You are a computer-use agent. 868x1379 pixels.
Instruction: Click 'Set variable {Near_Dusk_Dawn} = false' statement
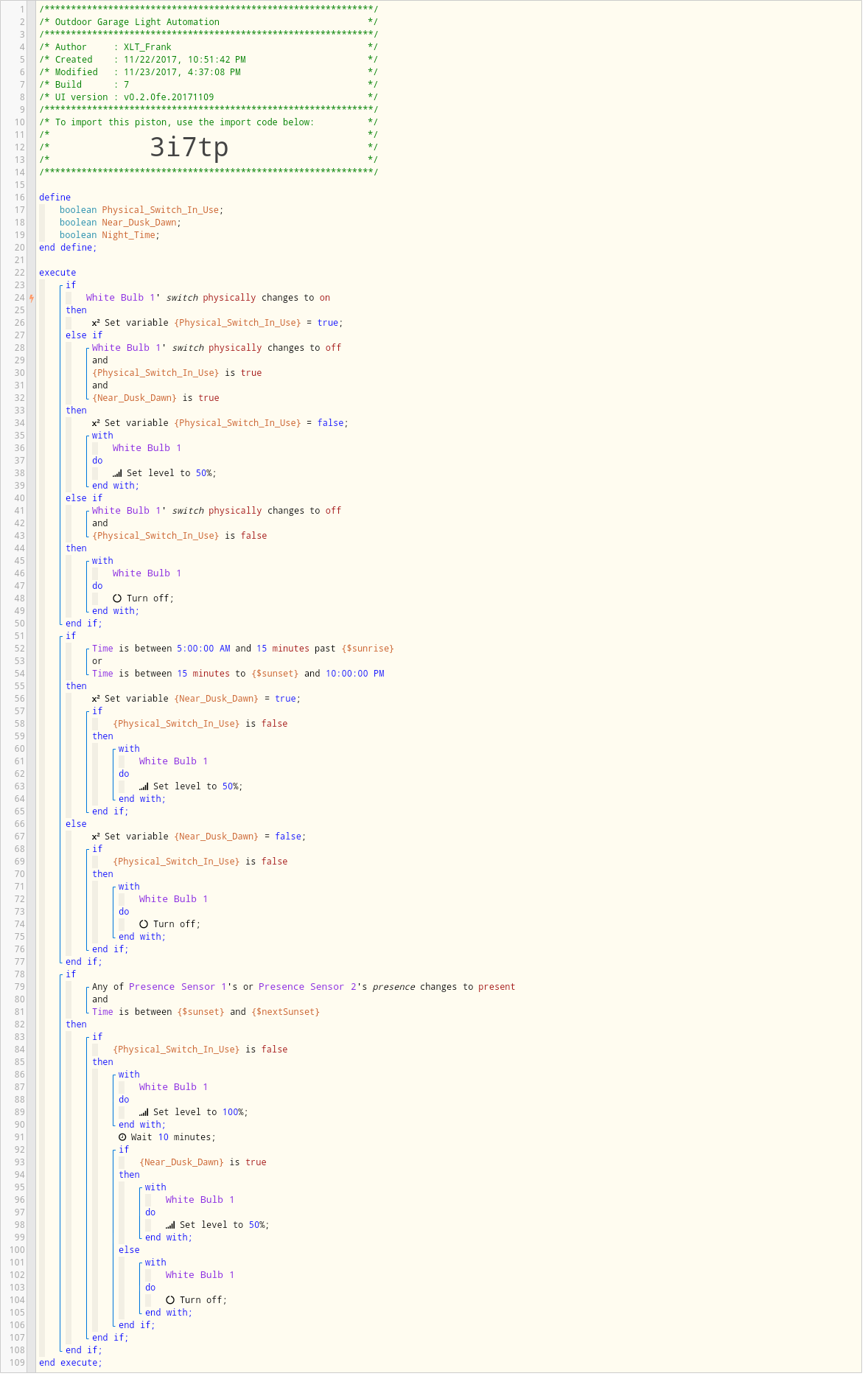199,837
